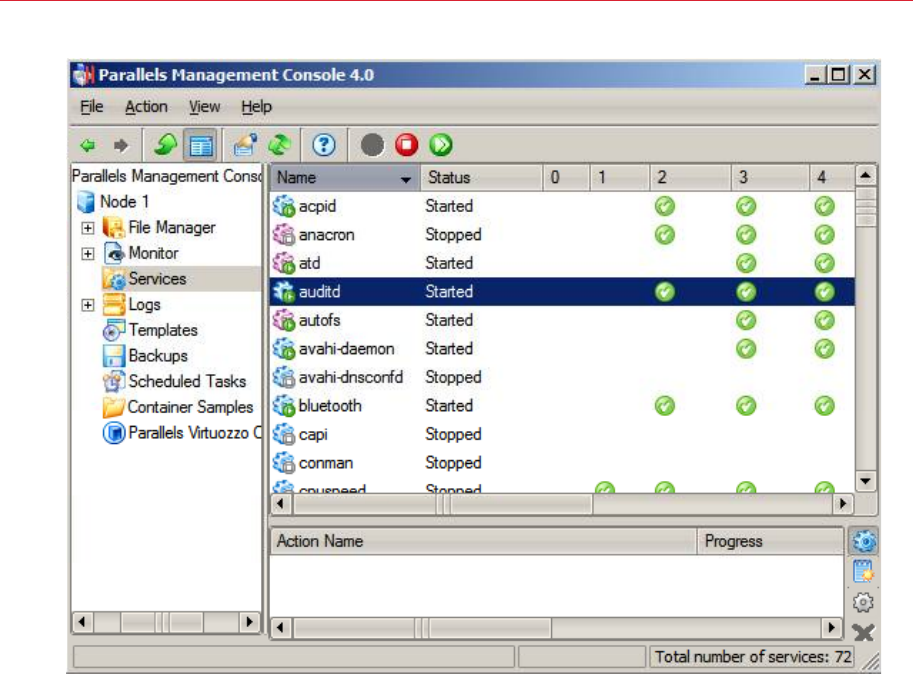Open the View menu
Viewport: 913px width, 674px height.
pos(204,107)
